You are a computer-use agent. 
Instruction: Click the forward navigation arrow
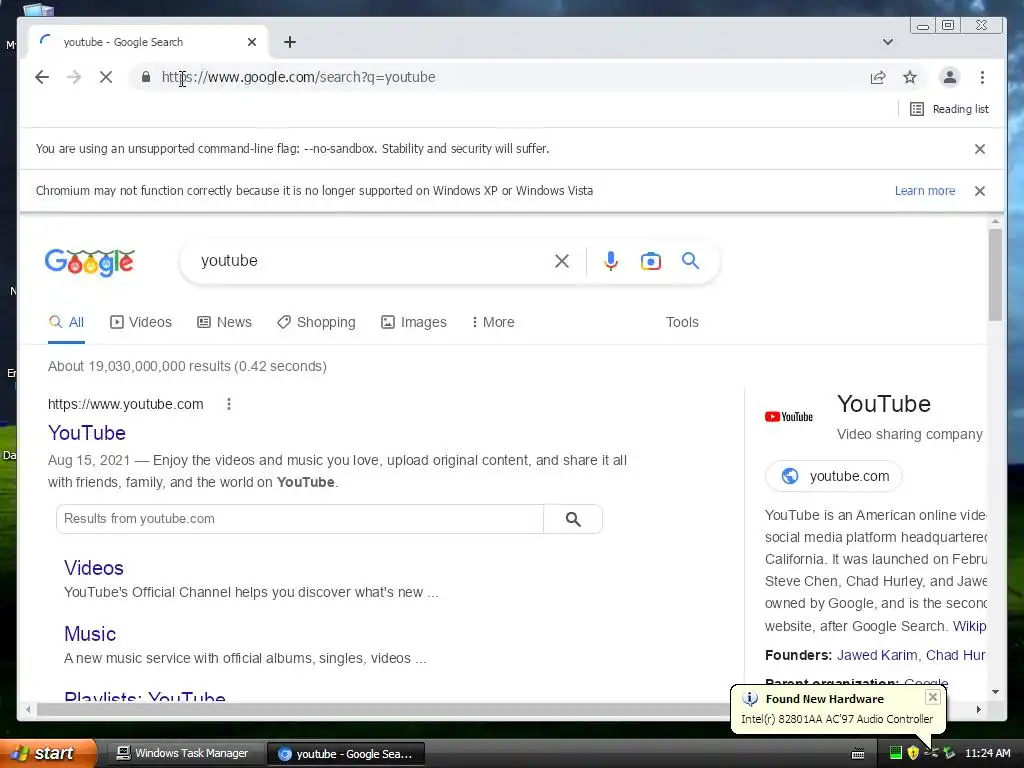click(x=74, y=77)
